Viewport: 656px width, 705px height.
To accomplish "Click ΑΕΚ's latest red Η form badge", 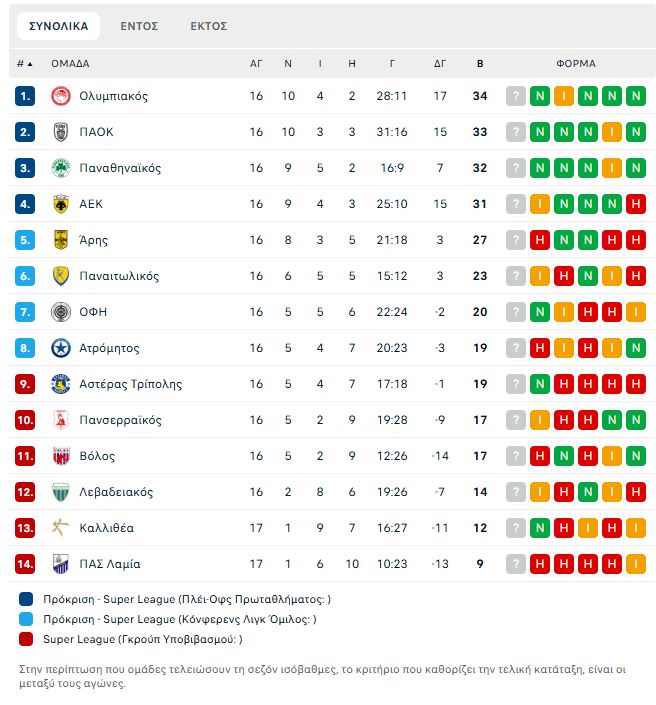I will (x=636, y=204).
